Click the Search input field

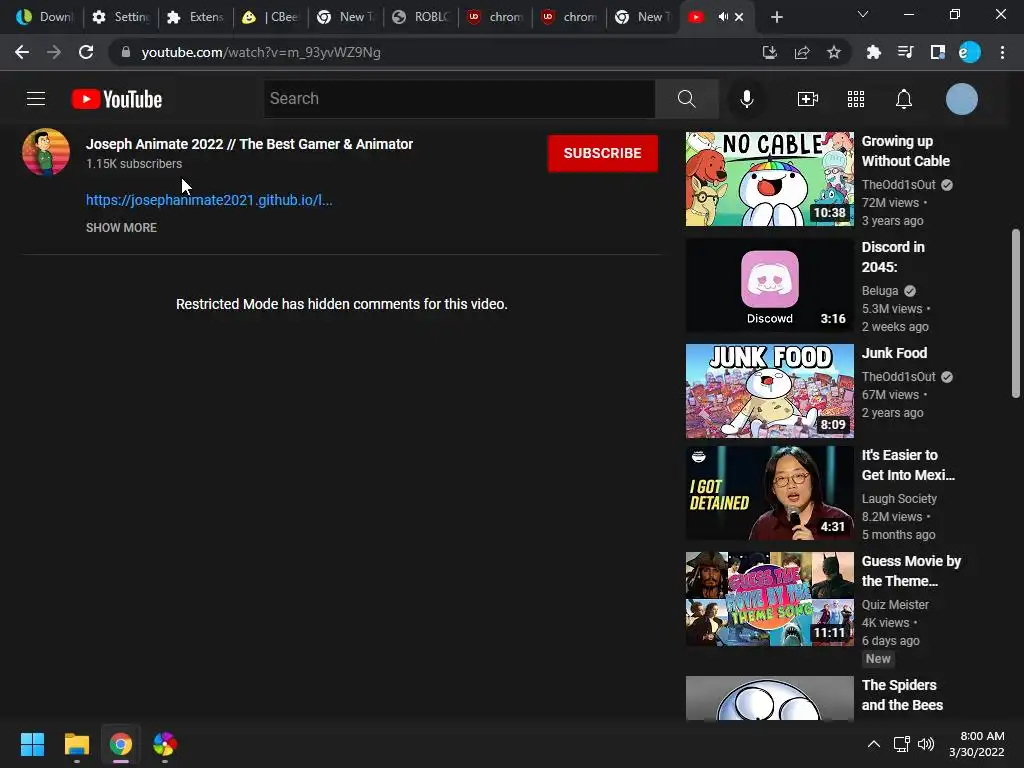click(460, 99)
